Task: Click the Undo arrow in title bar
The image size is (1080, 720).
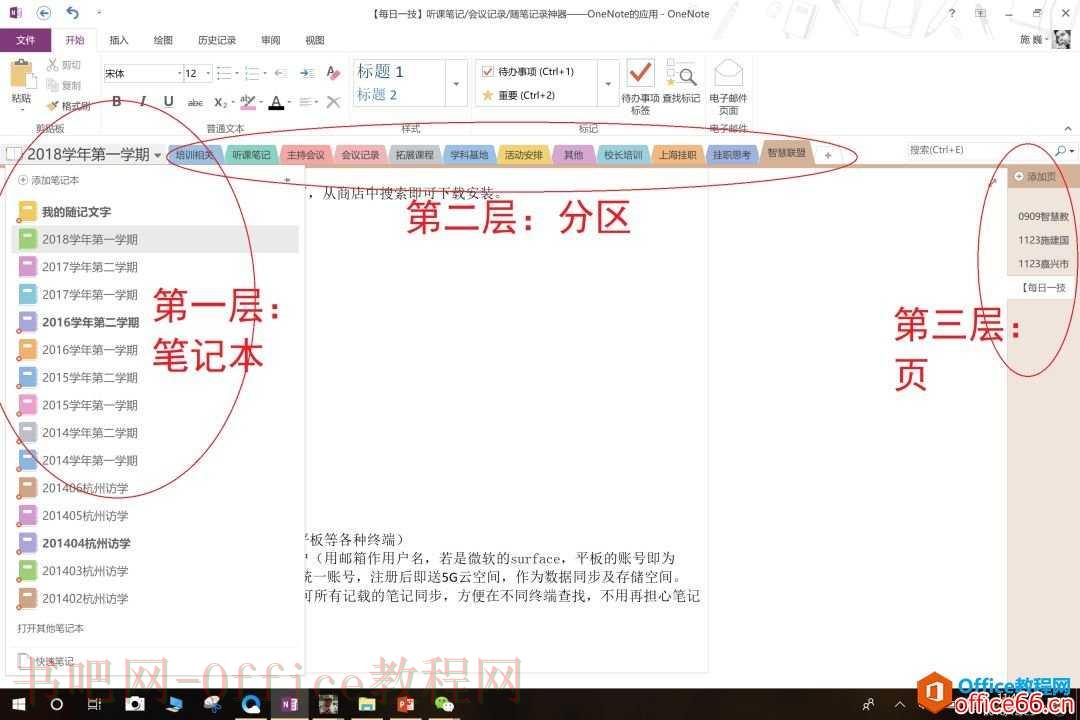Action: [72, 13]
